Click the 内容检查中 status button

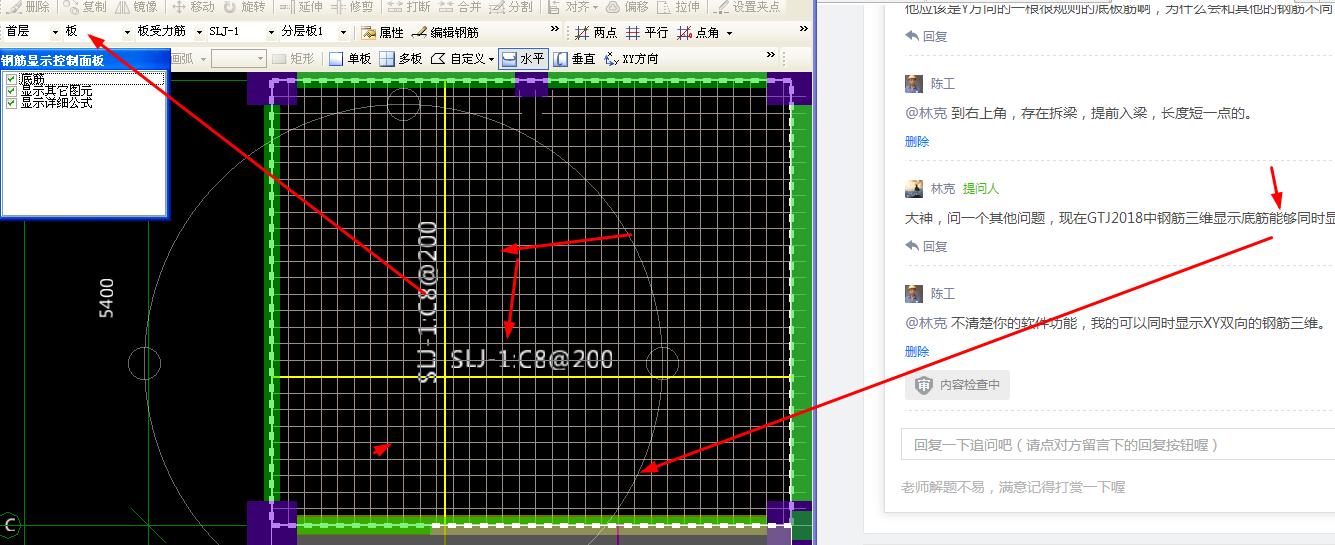tap(957, 385)
